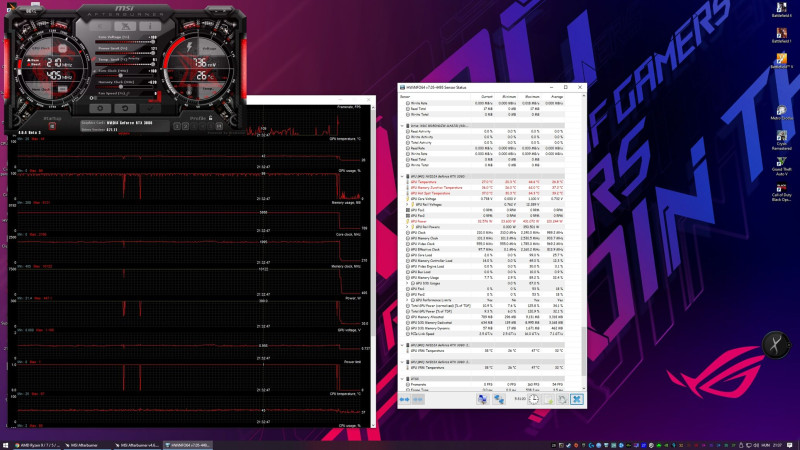Click the Maximum column header in HWiNFO
The width and height of the screenshot is (800, 450).
click(x=529, y=96)
